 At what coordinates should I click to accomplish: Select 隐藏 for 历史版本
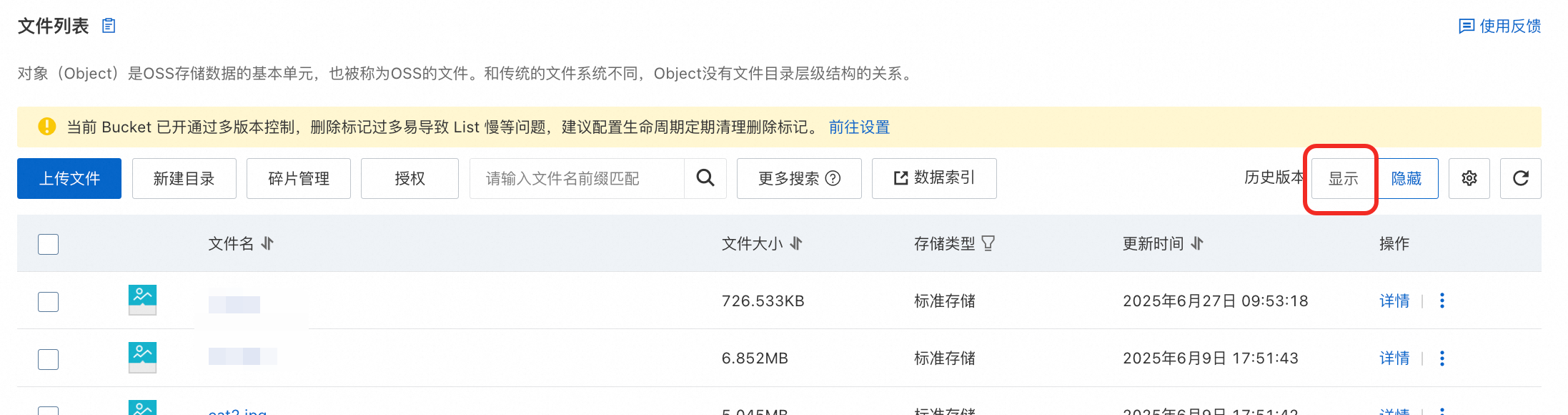[1406, 178]
